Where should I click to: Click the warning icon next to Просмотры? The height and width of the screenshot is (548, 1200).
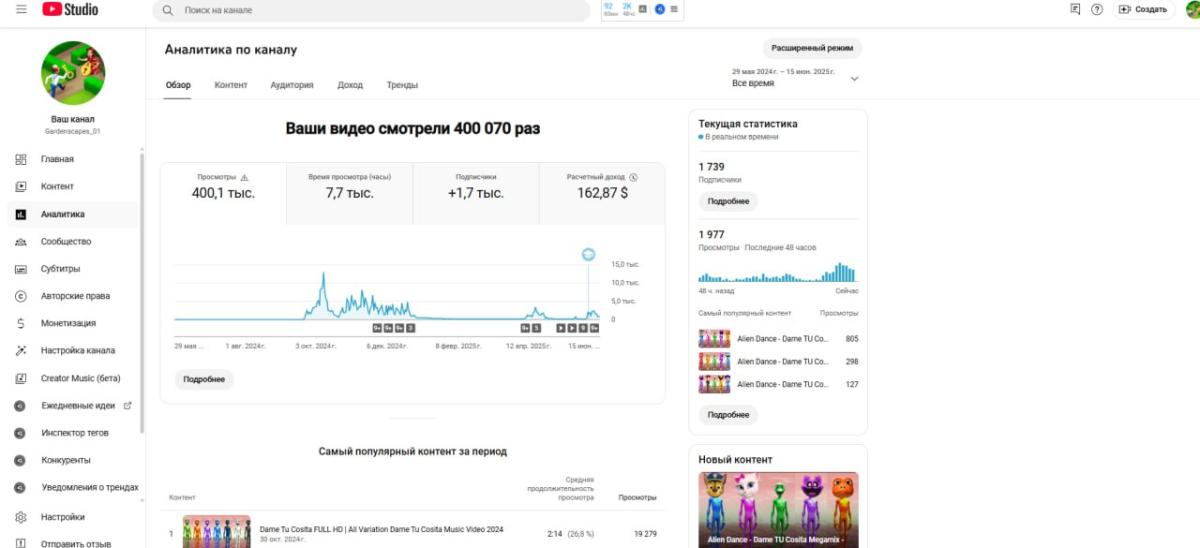(245, 177)
